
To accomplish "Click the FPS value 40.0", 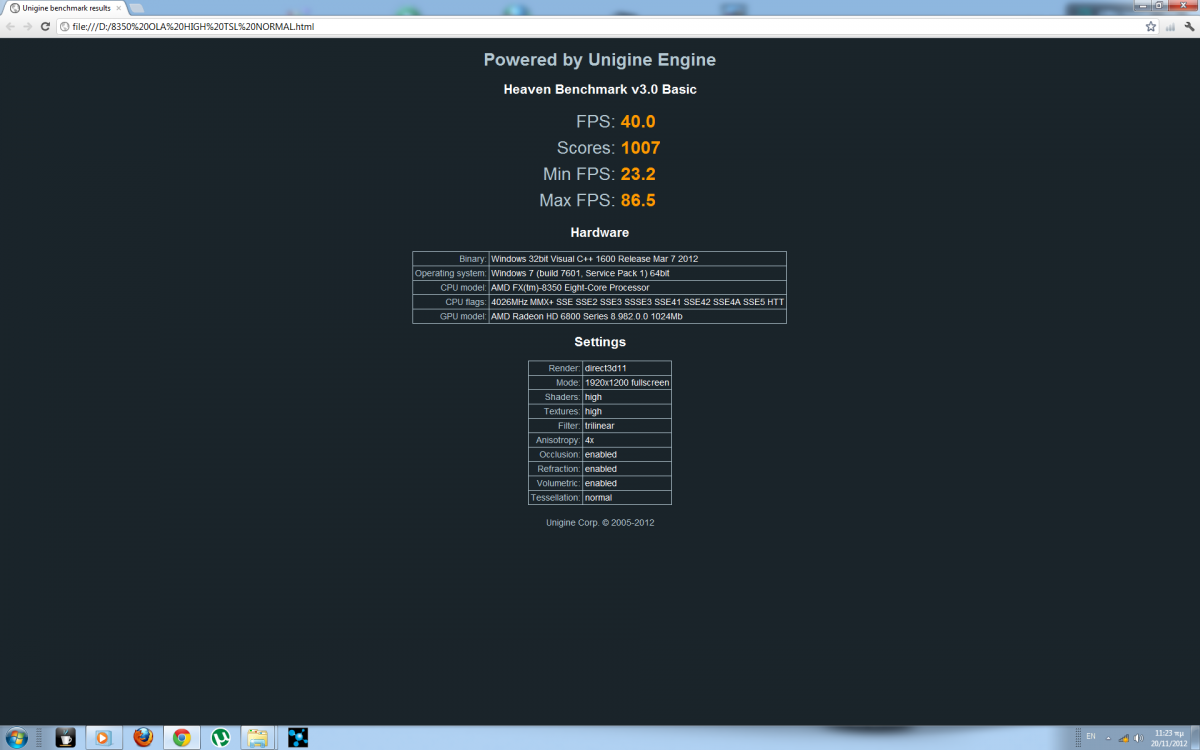I will click(x=638, y=122).
